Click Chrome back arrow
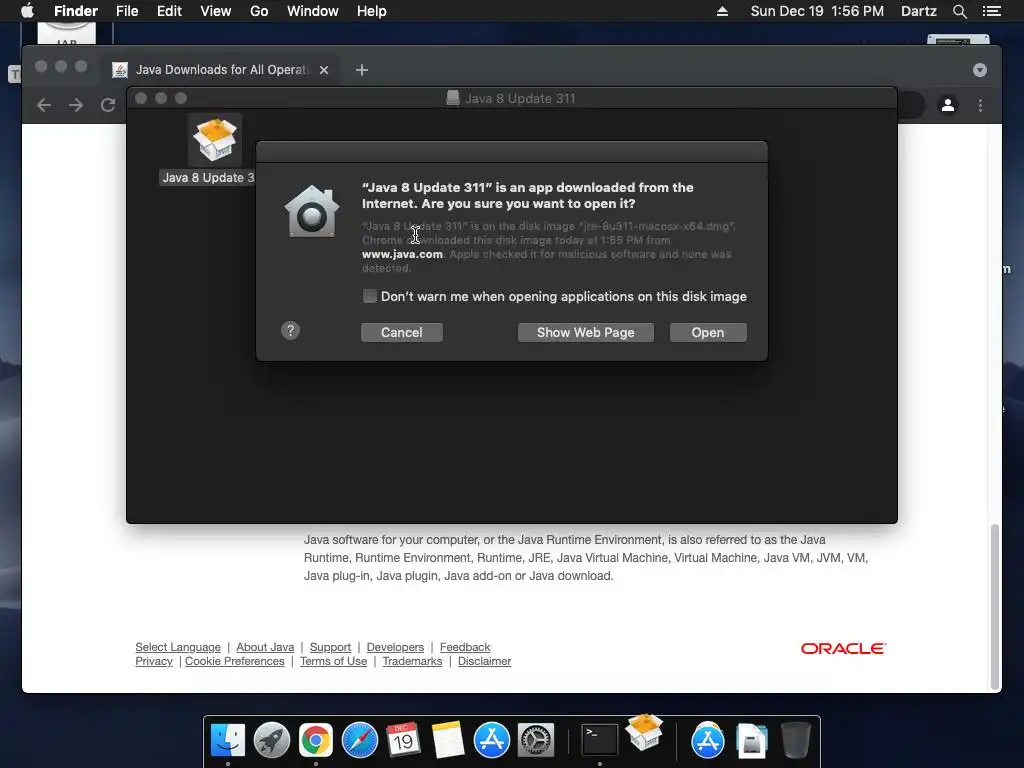This screenshot has width=1024, height=768. coord(44,105)
